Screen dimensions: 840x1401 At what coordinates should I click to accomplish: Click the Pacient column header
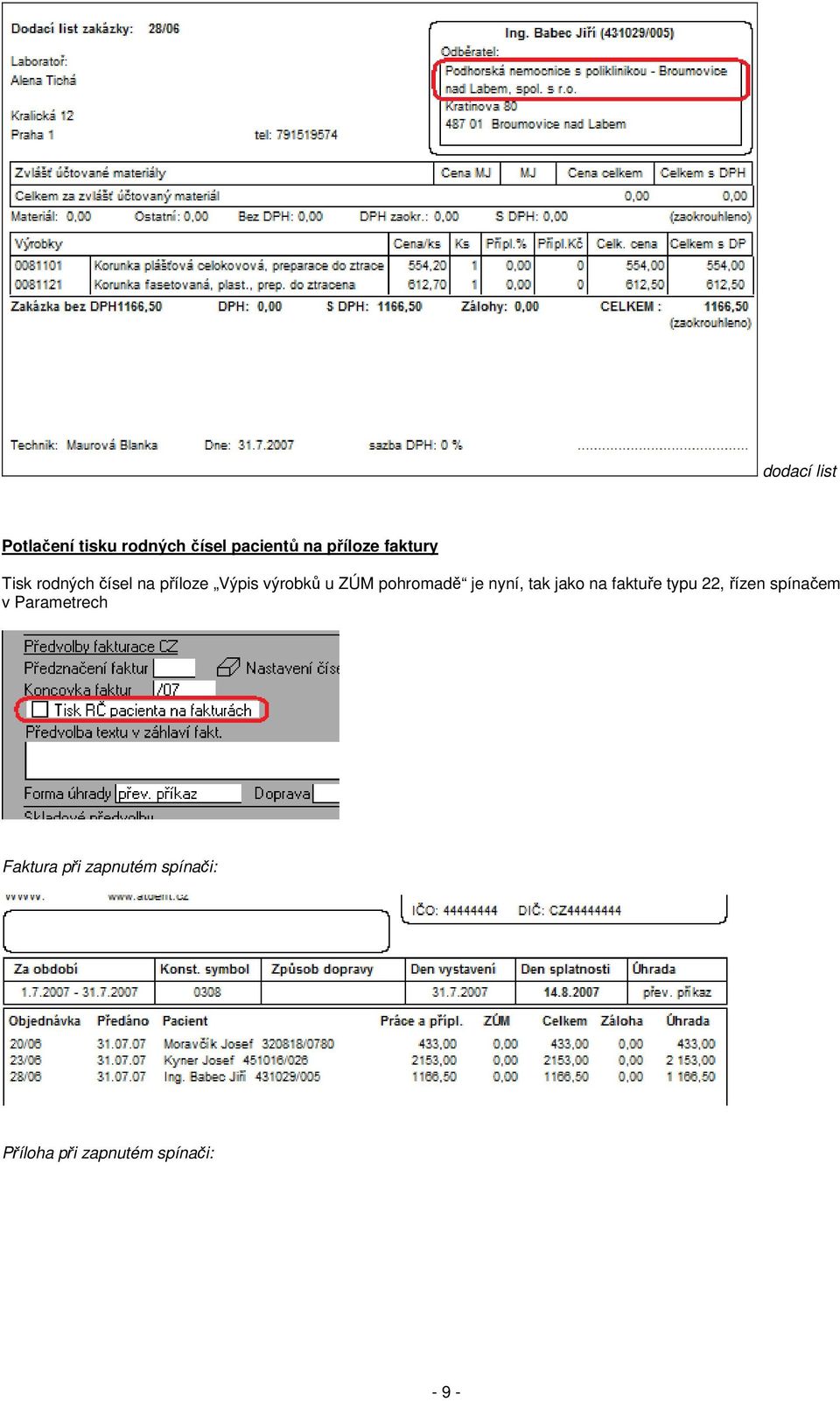[x=185, y=1021]
